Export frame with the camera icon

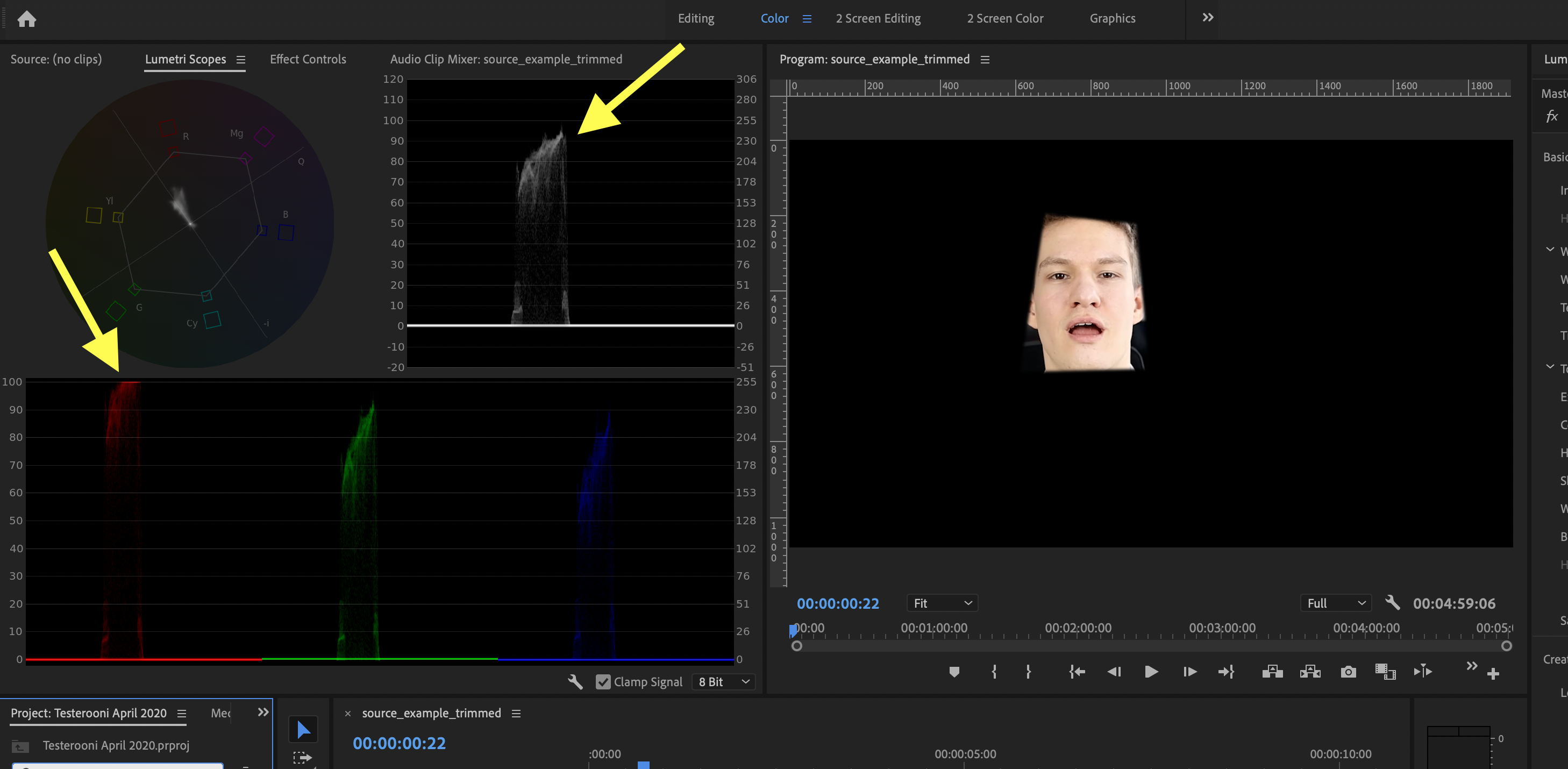coord(1348,672)
